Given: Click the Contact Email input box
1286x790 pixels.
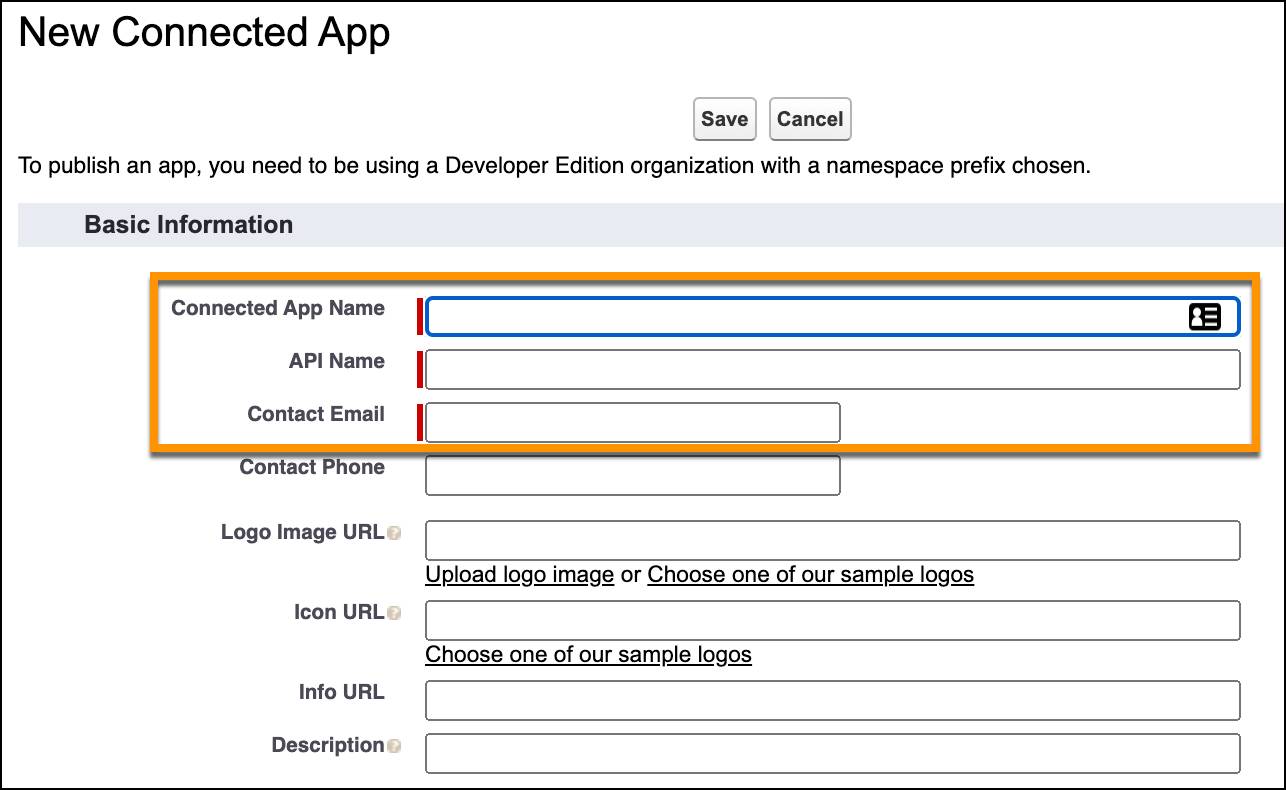Looking at the screenshot, I should coord(630,422).
